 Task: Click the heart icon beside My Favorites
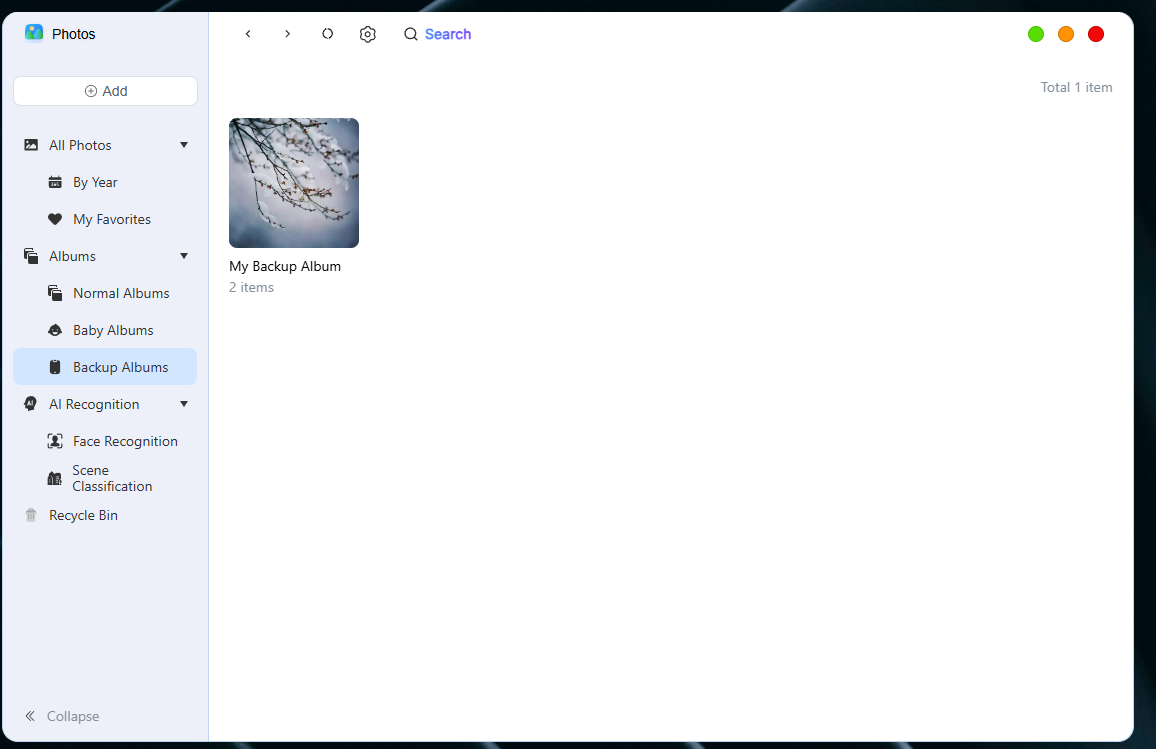pos(55,219)
